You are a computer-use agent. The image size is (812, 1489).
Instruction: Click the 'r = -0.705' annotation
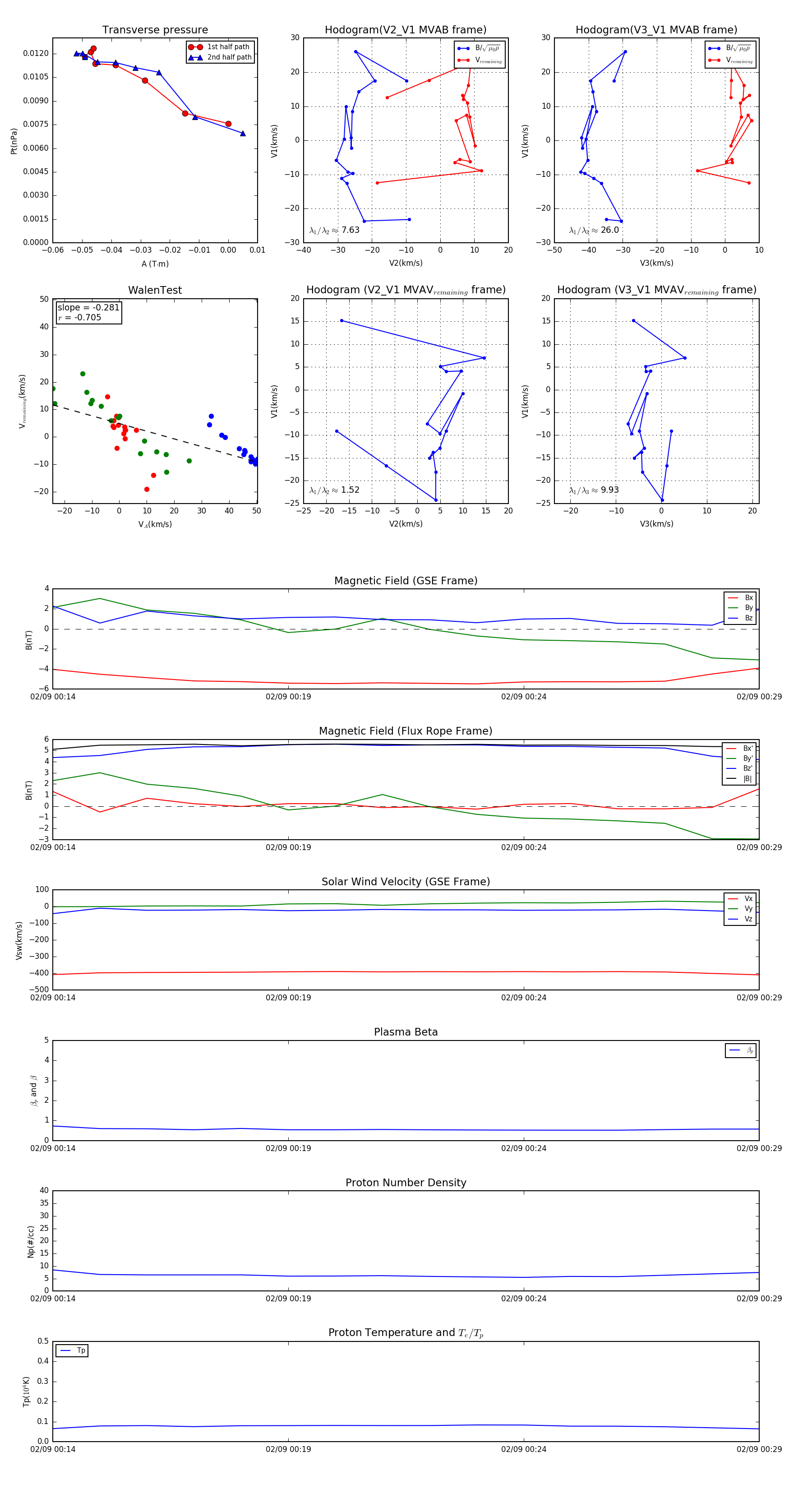click(x=79, y=317)
